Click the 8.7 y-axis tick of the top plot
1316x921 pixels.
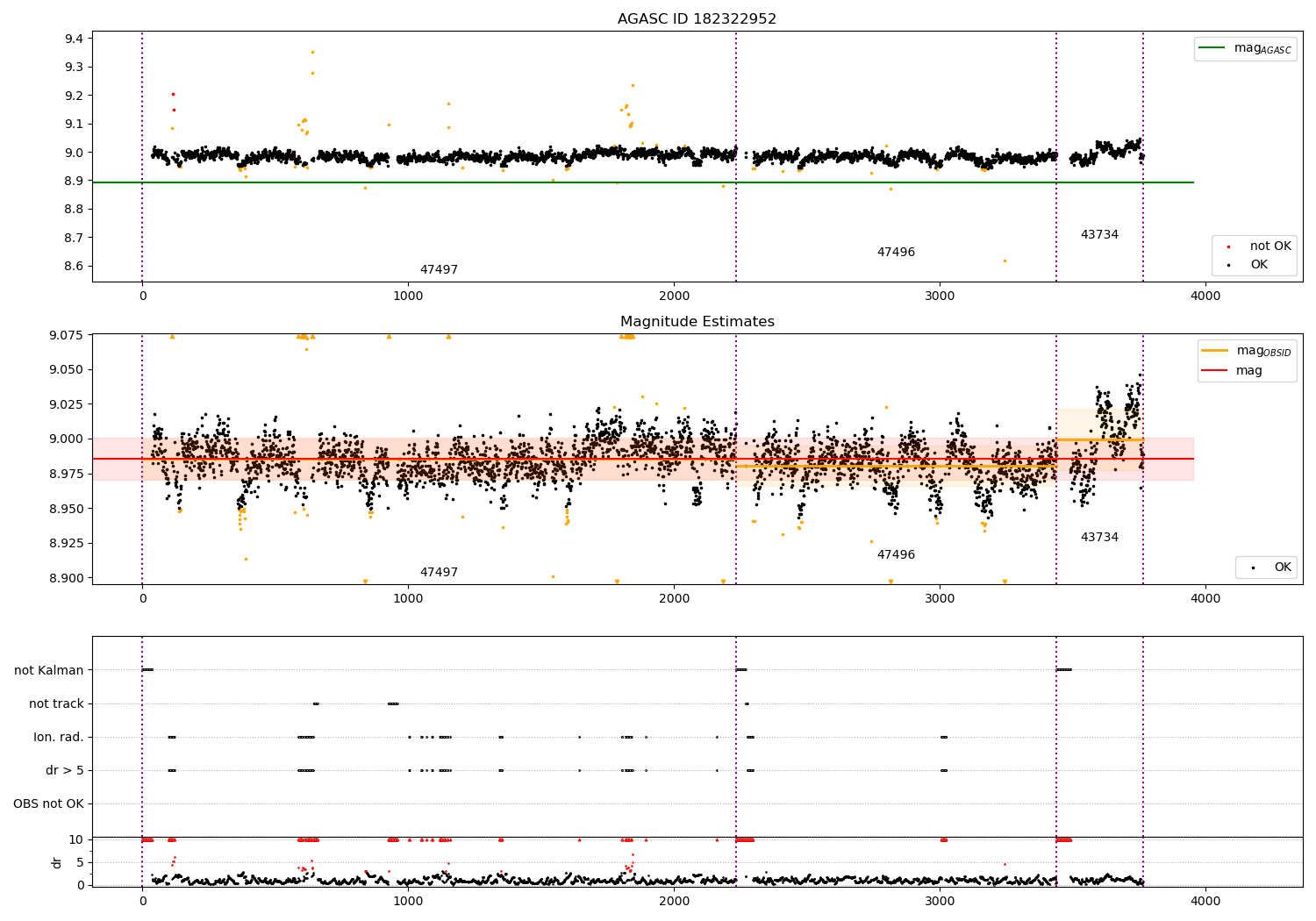(x=75, y=239)
